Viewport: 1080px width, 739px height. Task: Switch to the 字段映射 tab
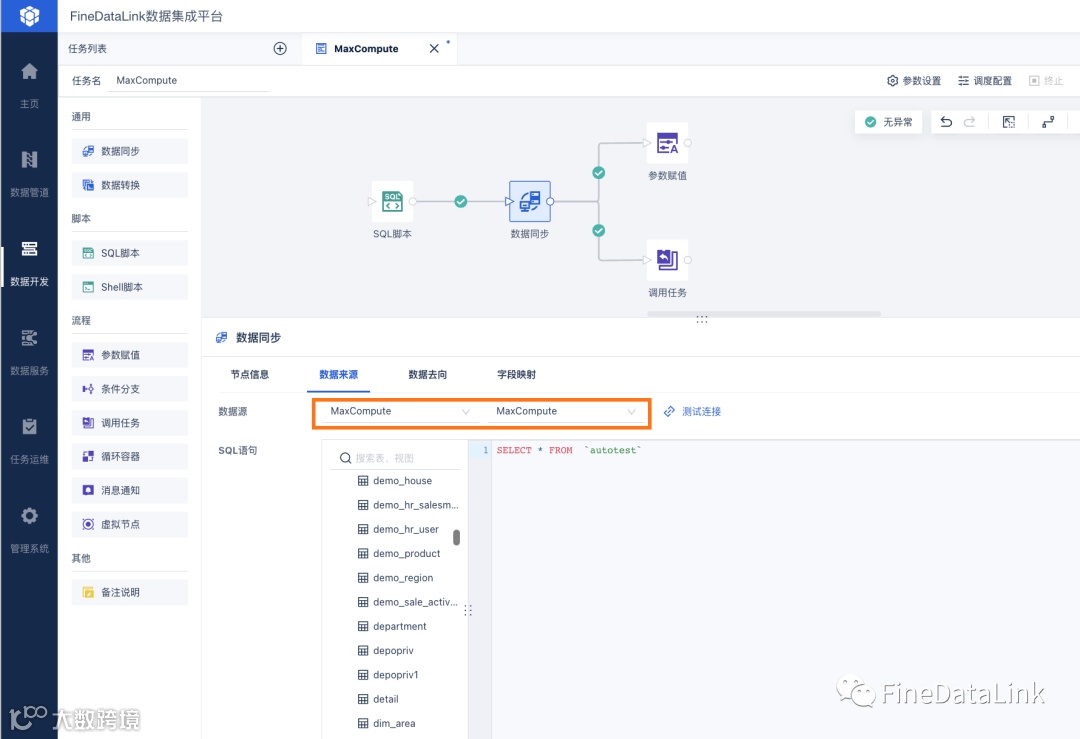(x=516, y=374)
